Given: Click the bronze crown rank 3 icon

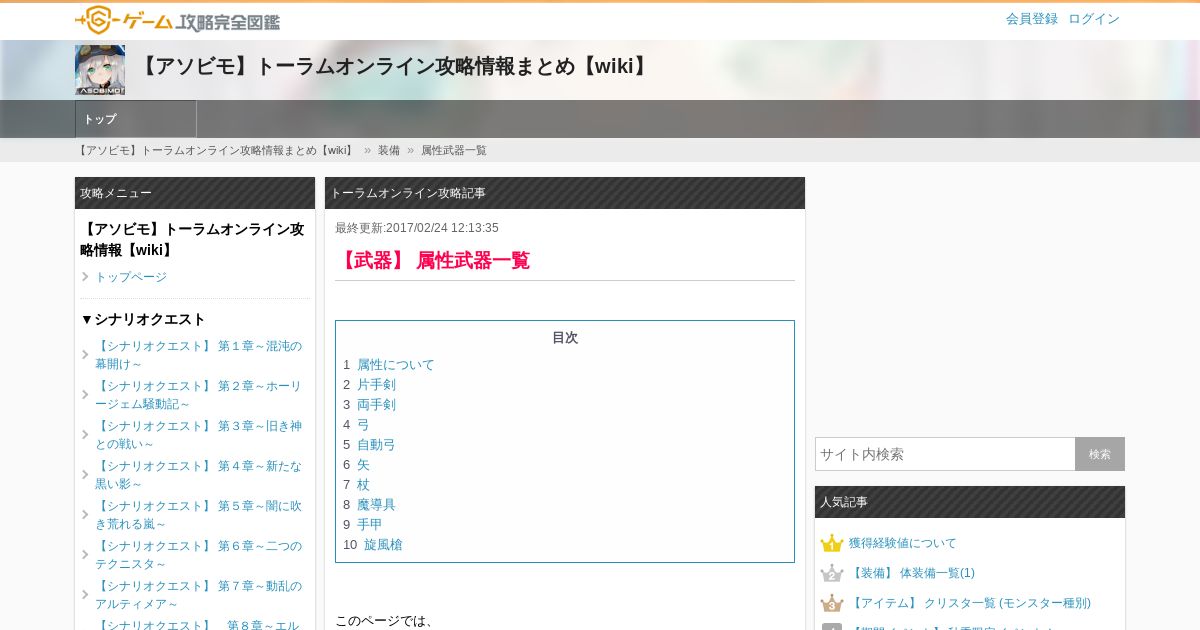Looking at the screenshot, I should 832,603.
